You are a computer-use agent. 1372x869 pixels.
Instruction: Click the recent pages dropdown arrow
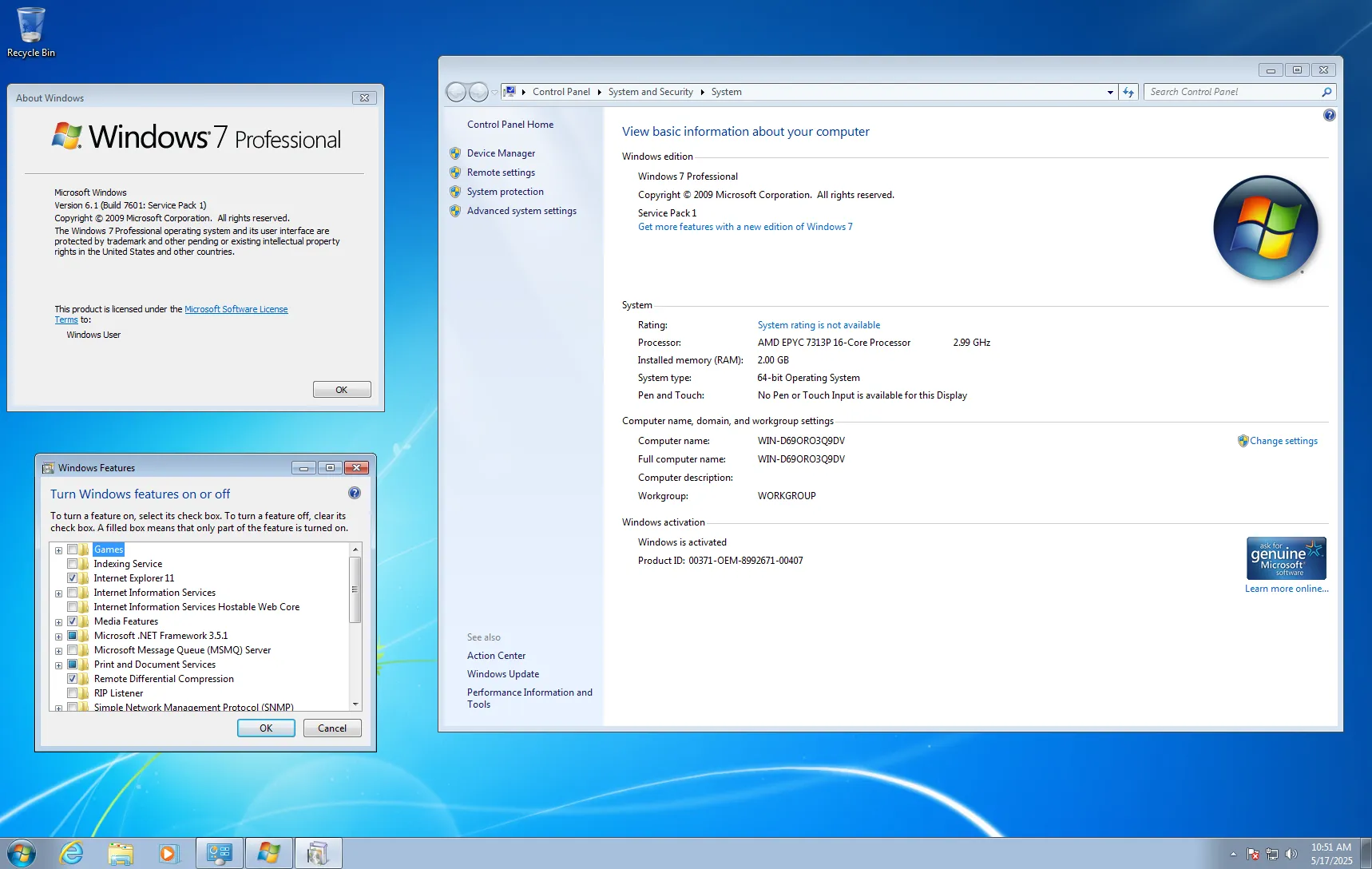(494, 93)
